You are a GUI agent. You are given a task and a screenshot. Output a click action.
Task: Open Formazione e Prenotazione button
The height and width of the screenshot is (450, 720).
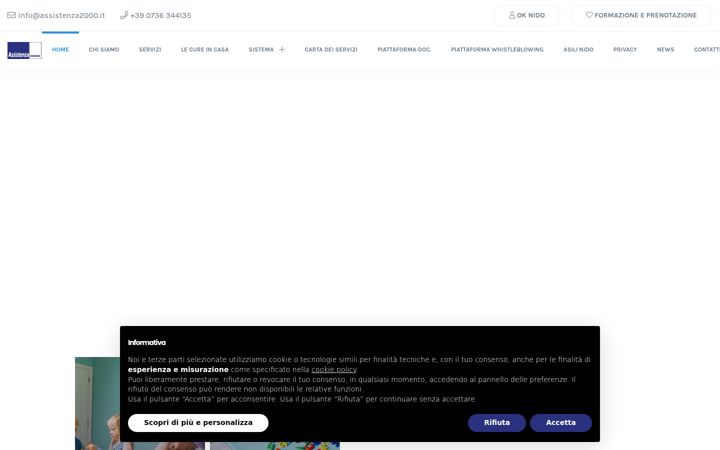(641, 15)
